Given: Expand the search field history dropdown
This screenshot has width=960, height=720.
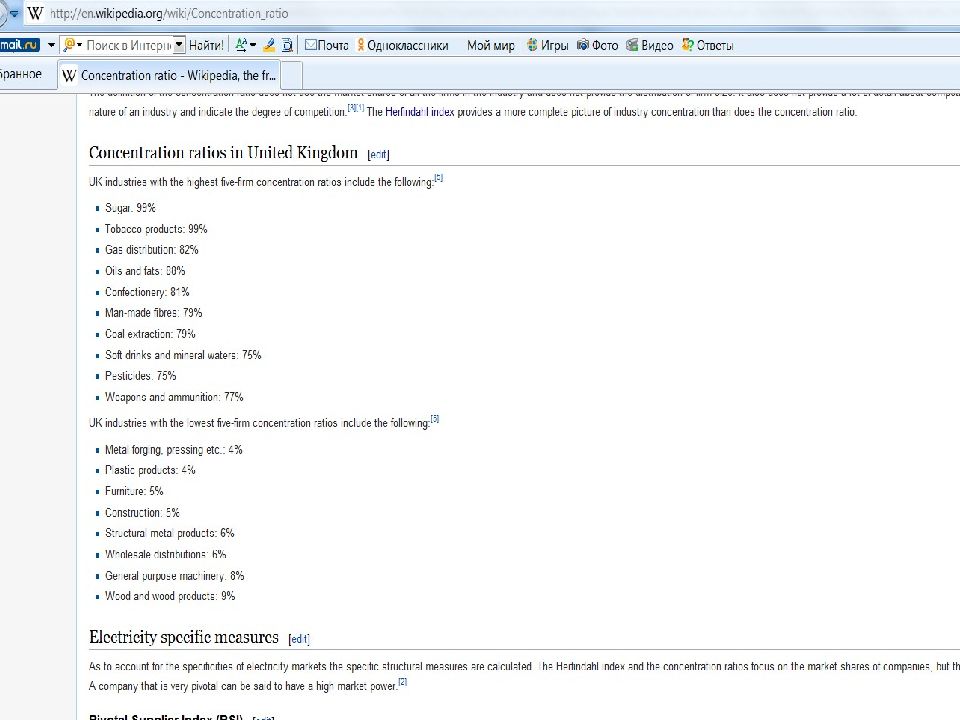Looking at the screenshot, I should [179, 45].
